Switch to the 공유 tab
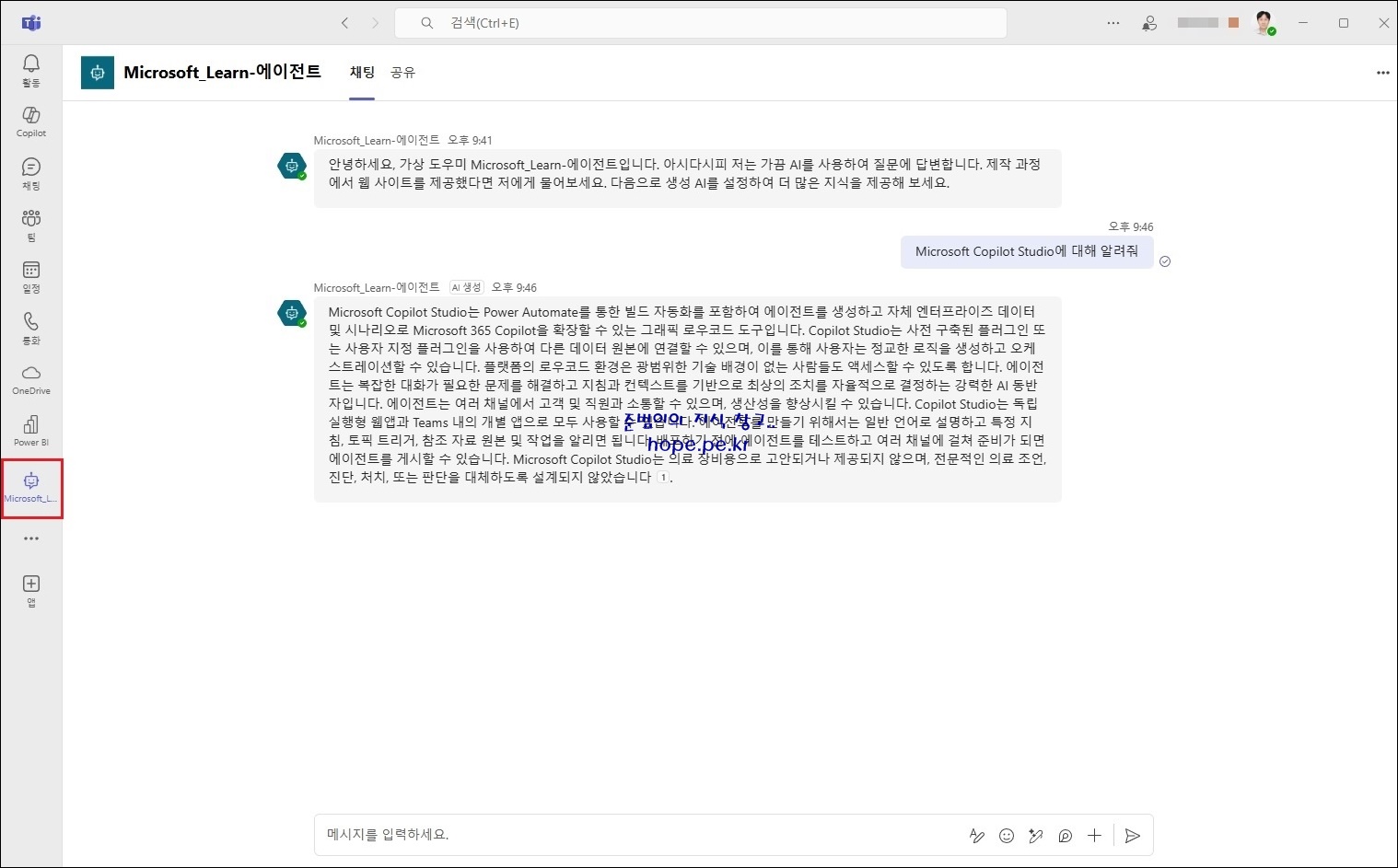The image size is (1398, 868). click(402, 73)
